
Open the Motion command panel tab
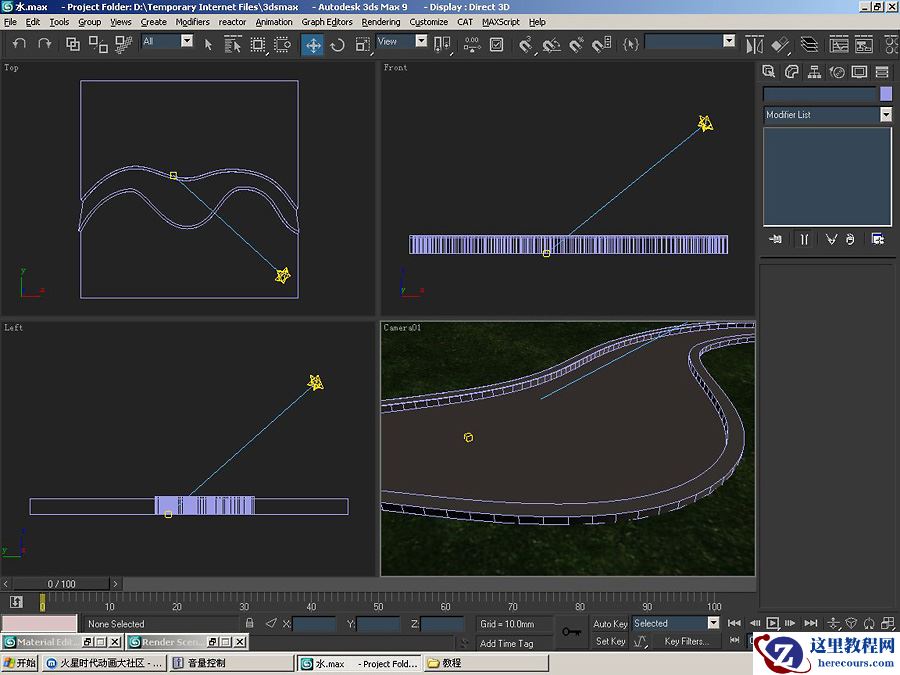click(x=837, y=72)
